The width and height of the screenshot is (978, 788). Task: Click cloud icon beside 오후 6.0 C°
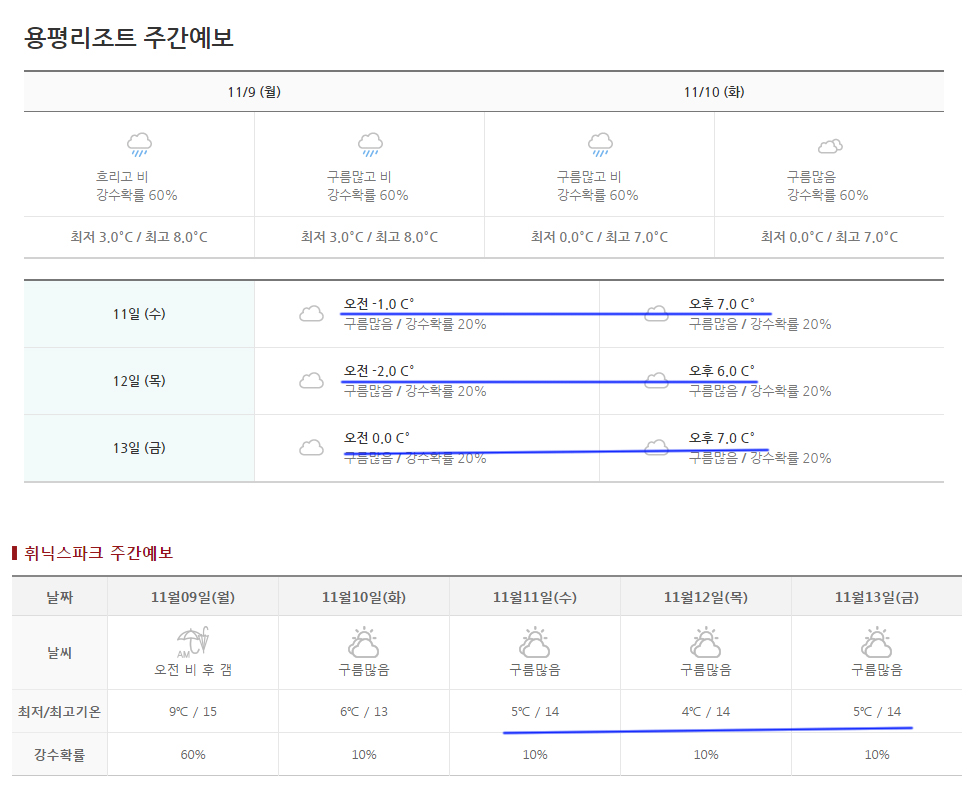(x=656, y=381)
